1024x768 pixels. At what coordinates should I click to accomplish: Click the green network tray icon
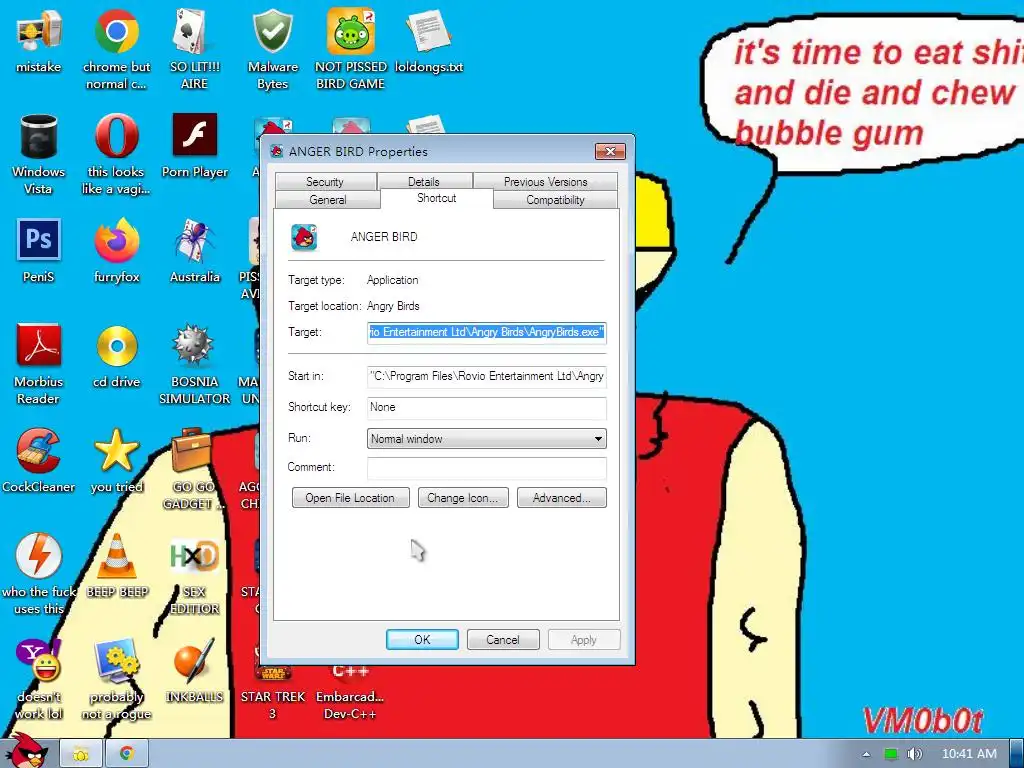(891, 754)
